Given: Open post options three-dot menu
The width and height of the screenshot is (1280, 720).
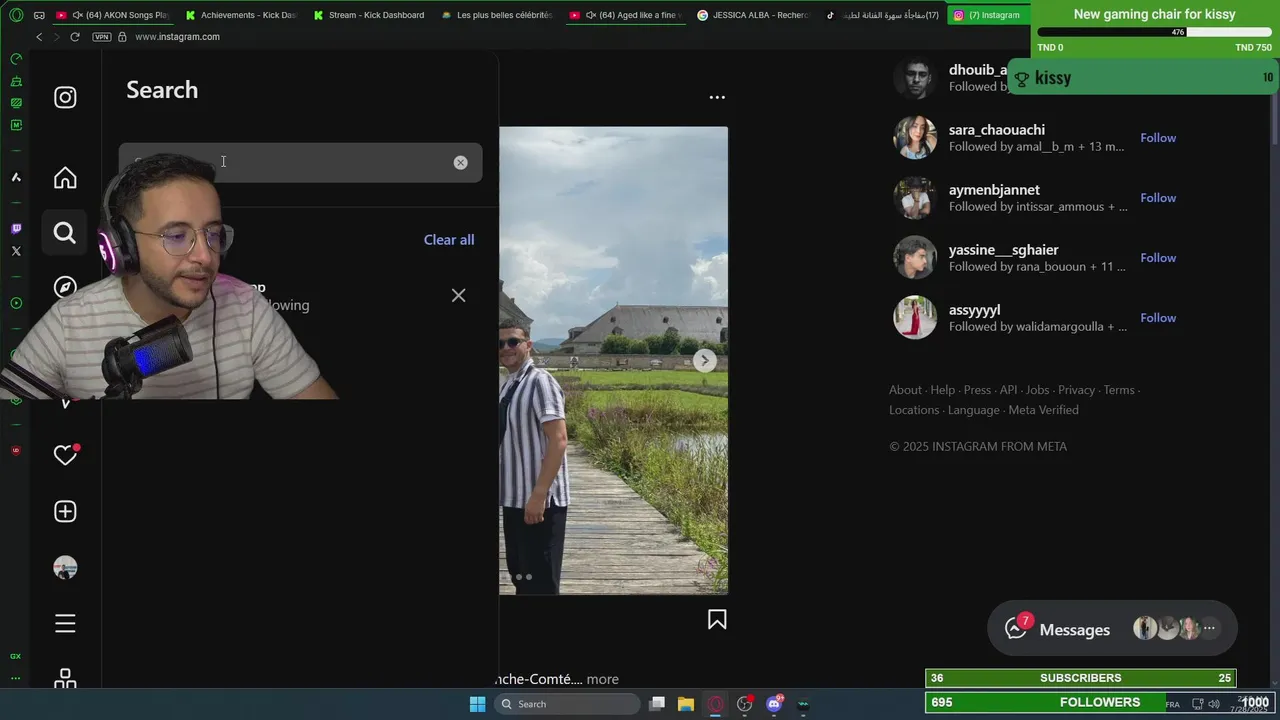Looking at the screenshot, I should tap(717, 97).
